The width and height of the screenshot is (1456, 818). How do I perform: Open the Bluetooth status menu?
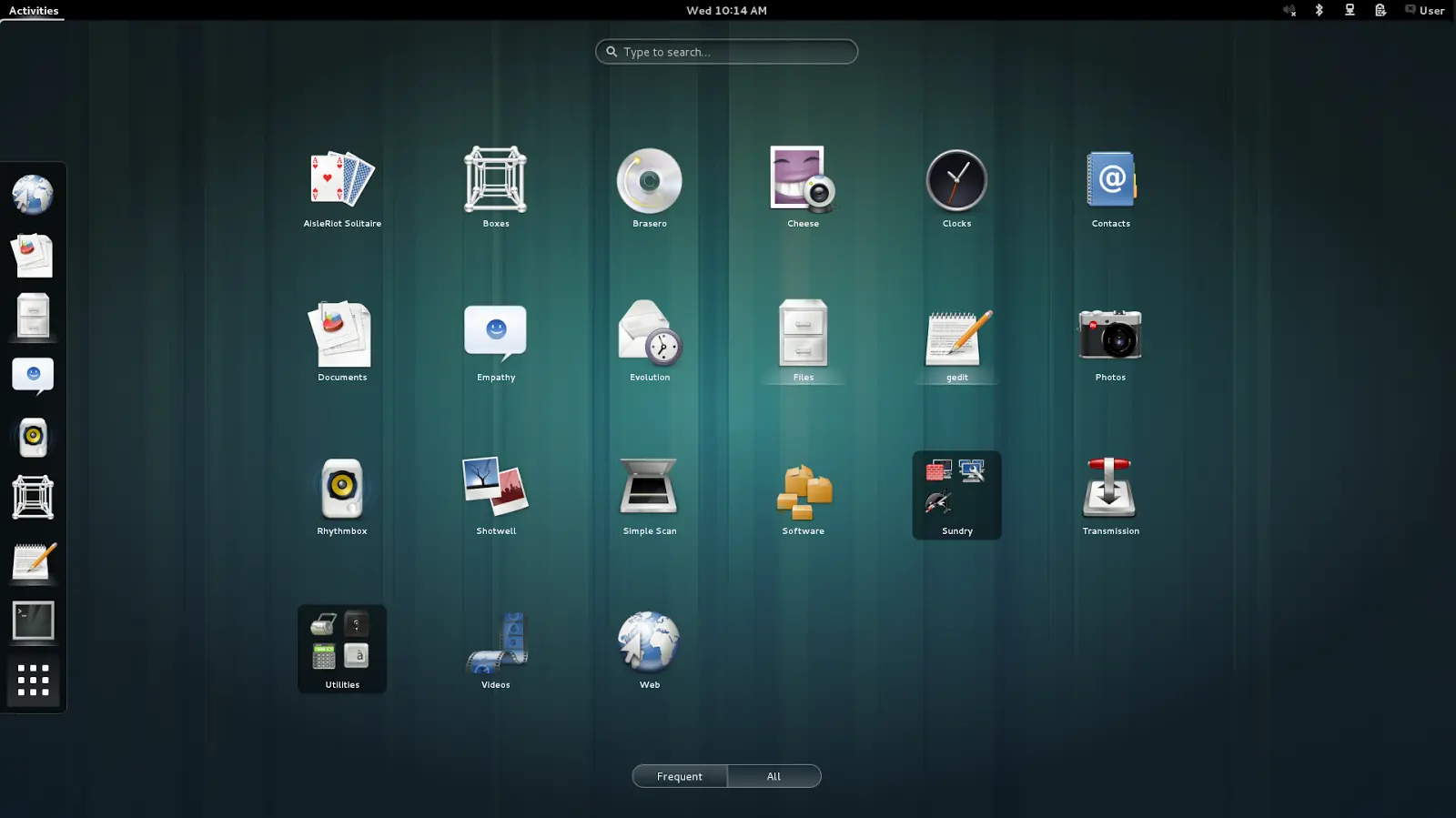(x=1319, y=10)
